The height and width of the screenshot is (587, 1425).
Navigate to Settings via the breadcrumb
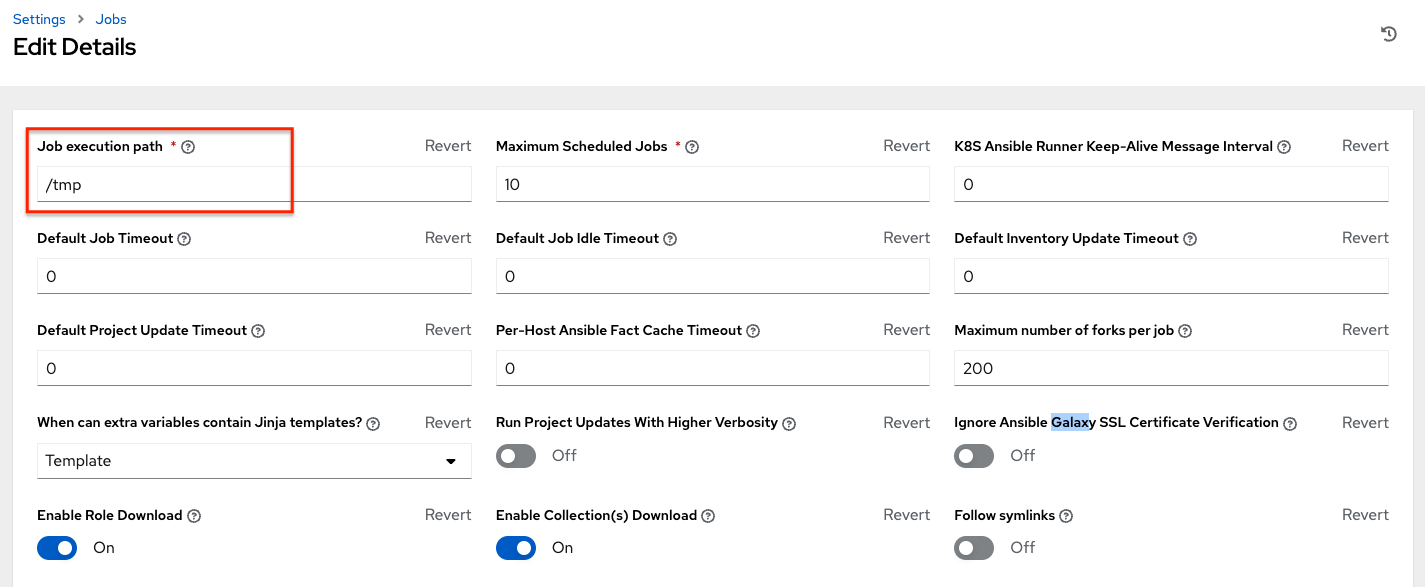38,19
